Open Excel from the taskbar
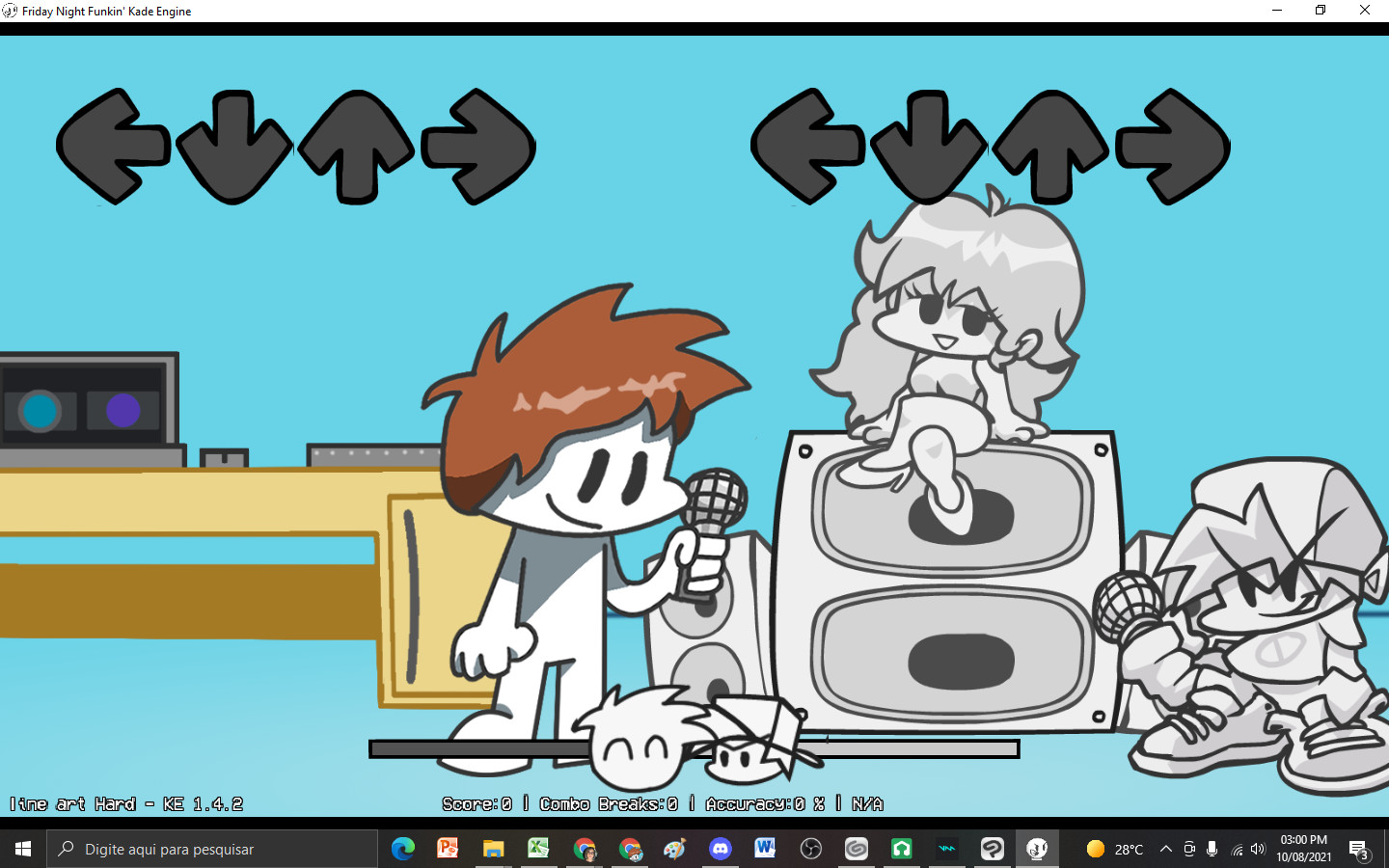Viewport: 1389px width, 868px height. 538,849
